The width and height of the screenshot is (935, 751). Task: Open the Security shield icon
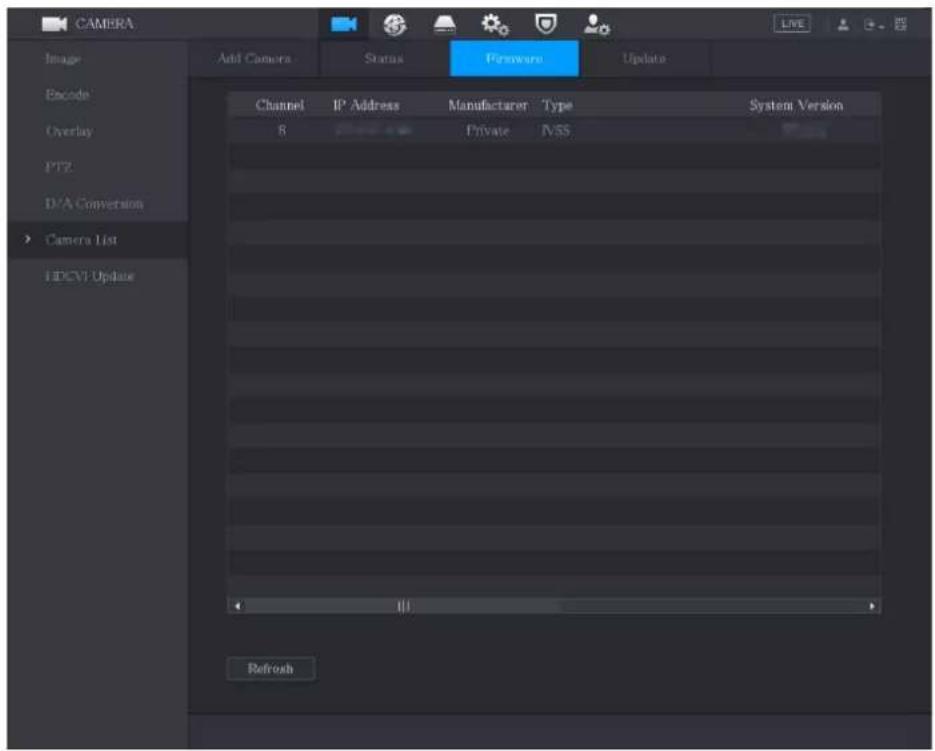[546, 24]
